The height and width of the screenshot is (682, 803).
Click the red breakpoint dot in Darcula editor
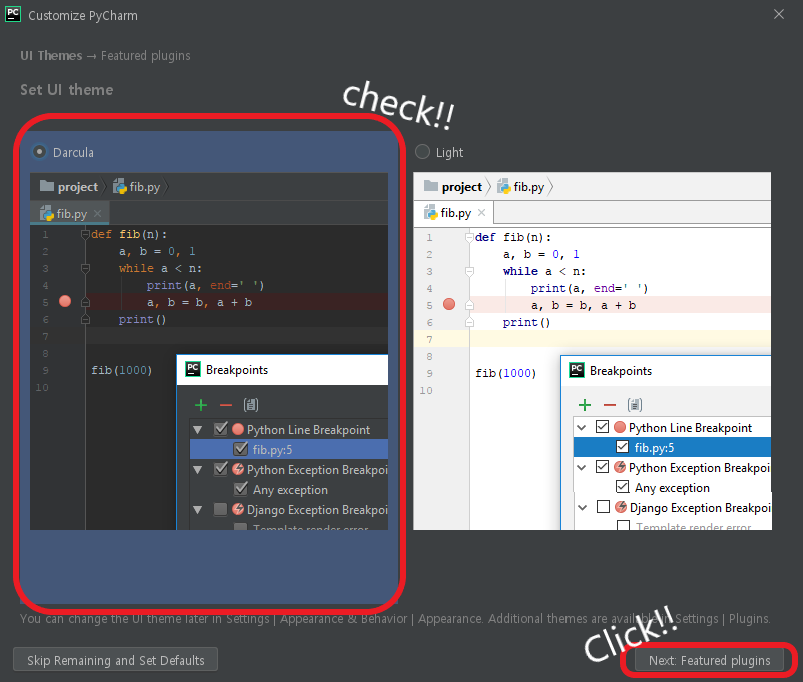65,301
